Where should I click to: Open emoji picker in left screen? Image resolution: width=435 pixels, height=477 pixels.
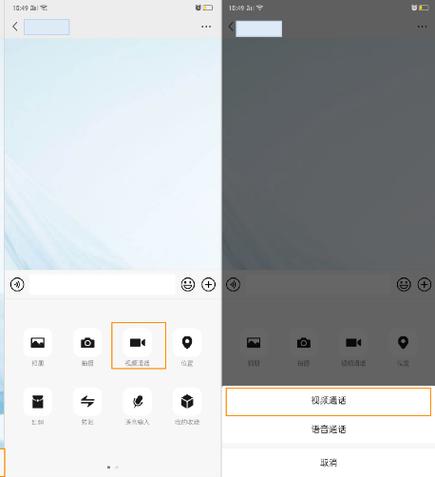(x=188, y=285)
